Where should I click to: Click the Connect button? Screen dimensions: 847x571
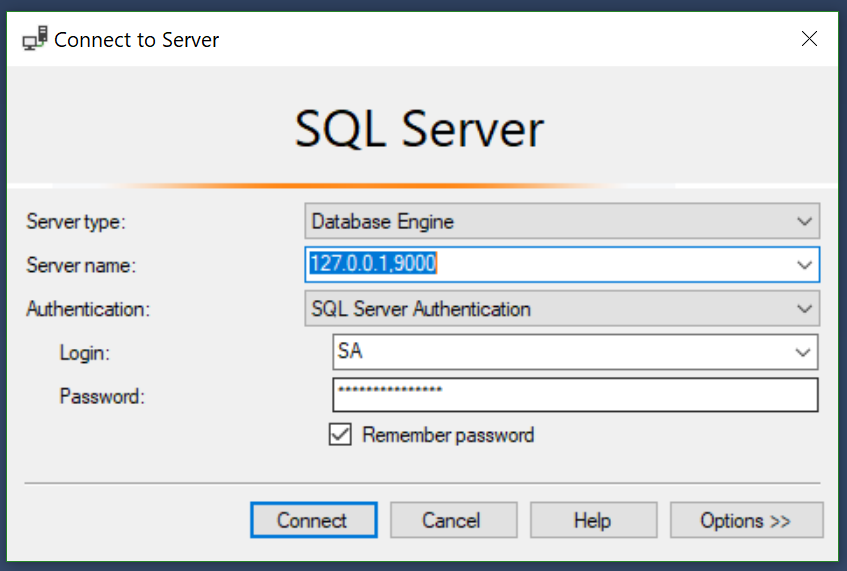(x=314, y=520)
